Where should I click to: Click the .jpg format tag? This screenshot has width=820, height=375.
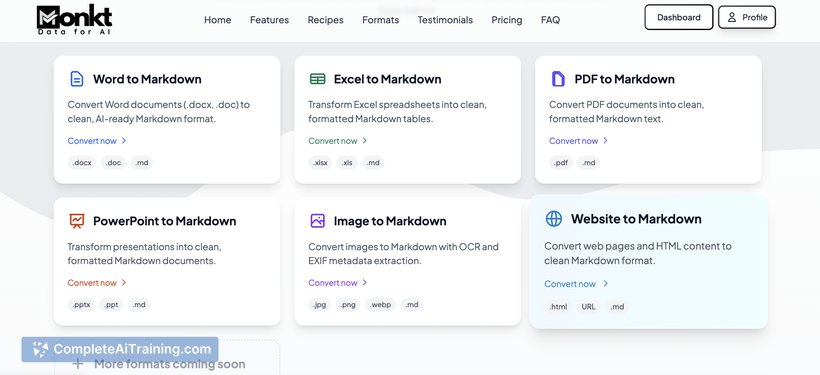(319, 304)
